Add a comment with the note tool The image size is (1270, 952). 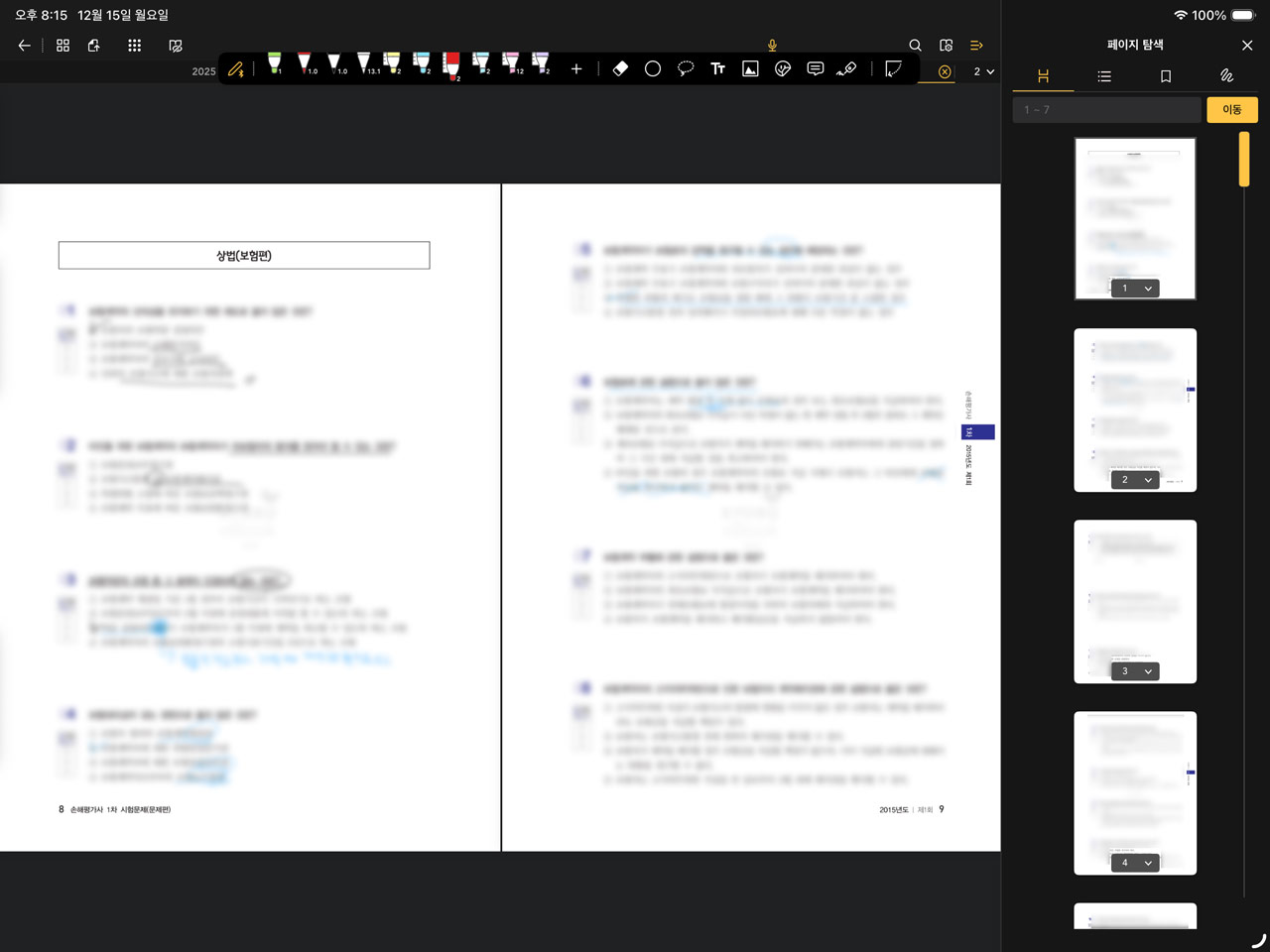(815, 68)
